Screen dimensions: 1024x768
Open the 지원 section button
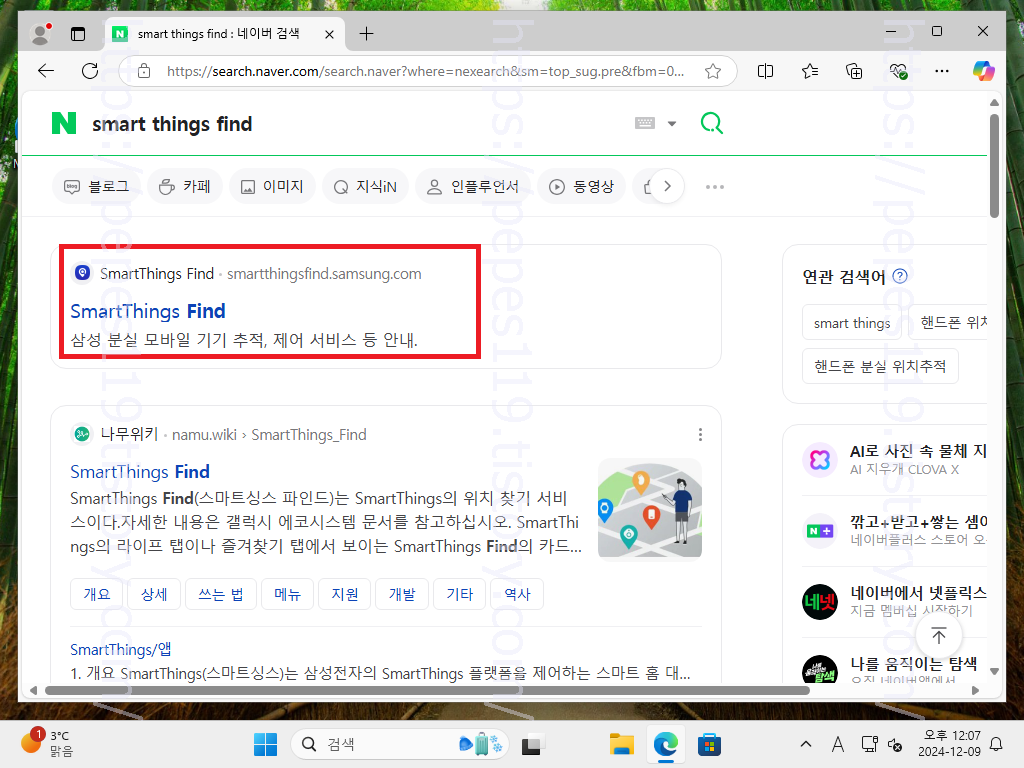[345, 594]
